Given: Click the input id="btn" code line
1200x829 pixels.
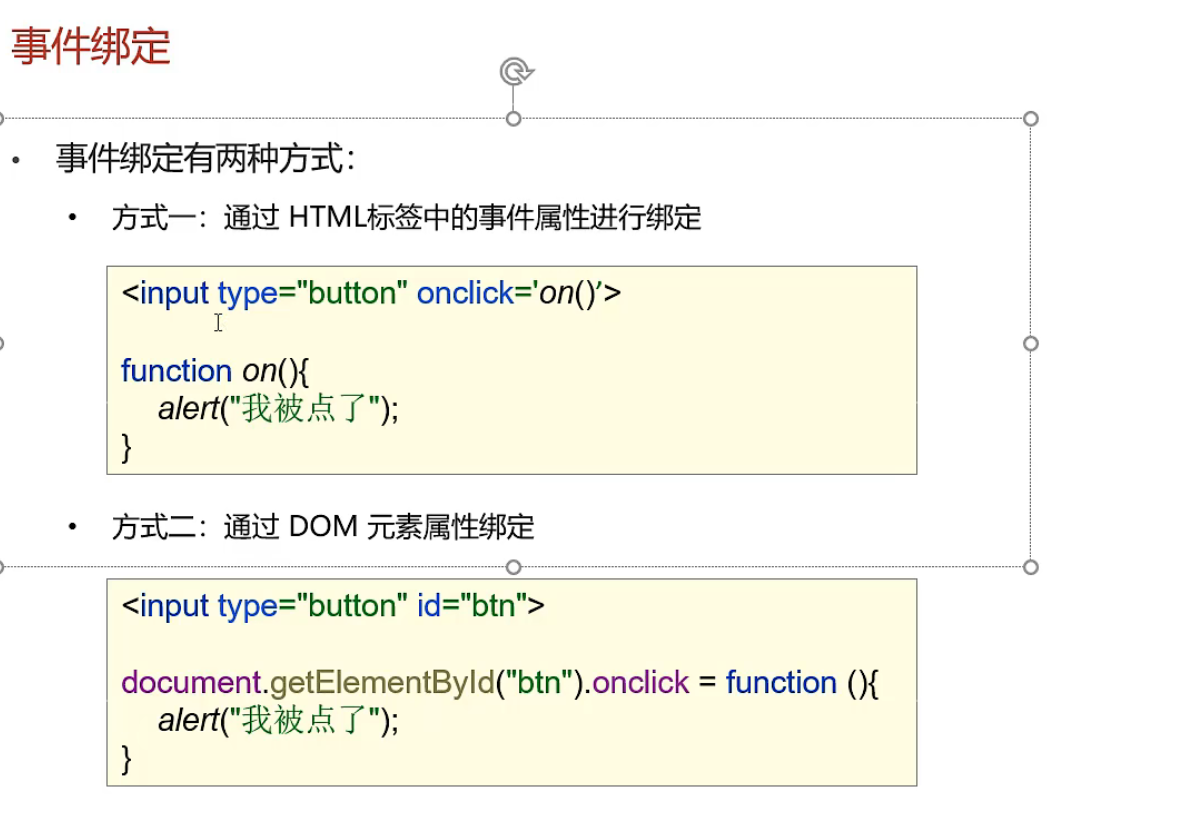Looking at the screenshot, I should point(333,606).
